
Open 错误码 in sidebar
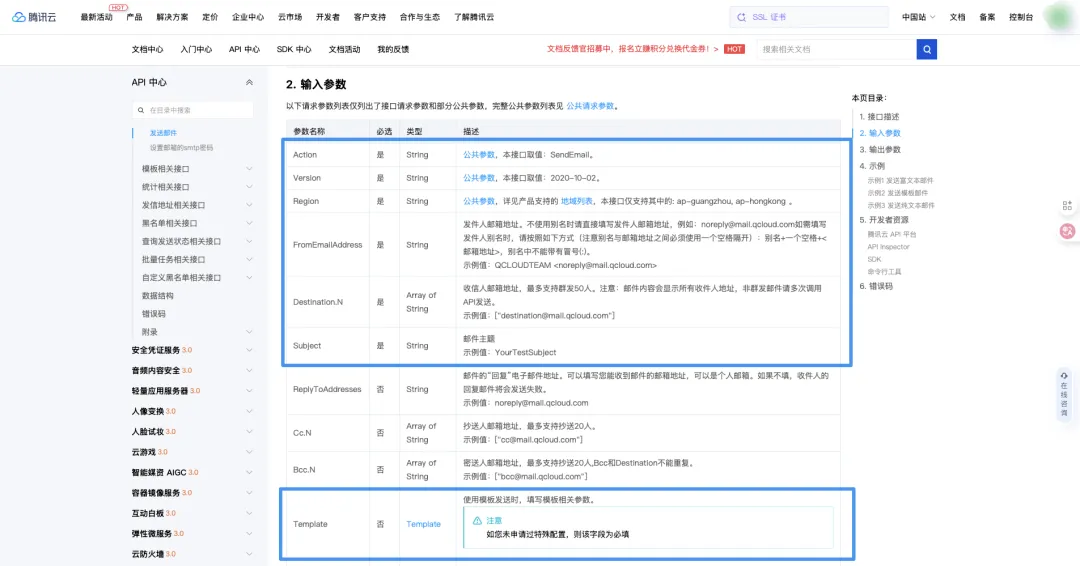pyautogui.click(x=154, y=314)
